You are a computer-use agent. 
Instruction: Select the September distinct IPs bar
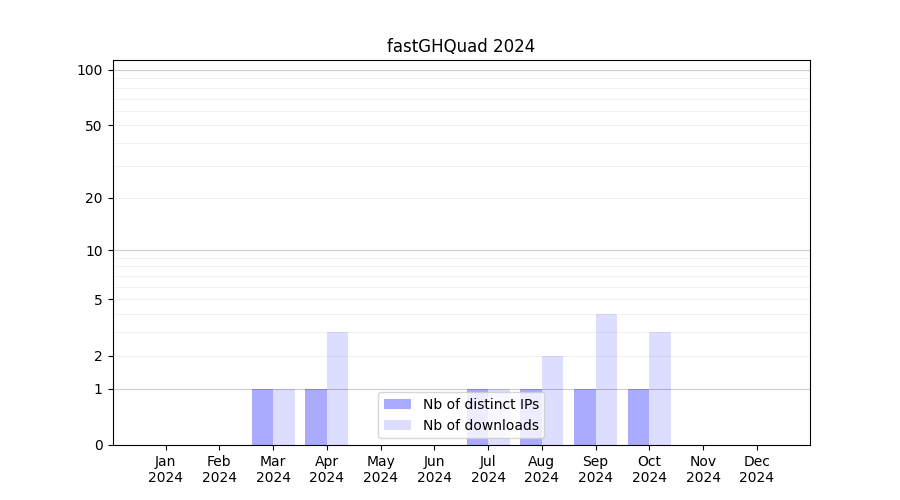(585, 417)
